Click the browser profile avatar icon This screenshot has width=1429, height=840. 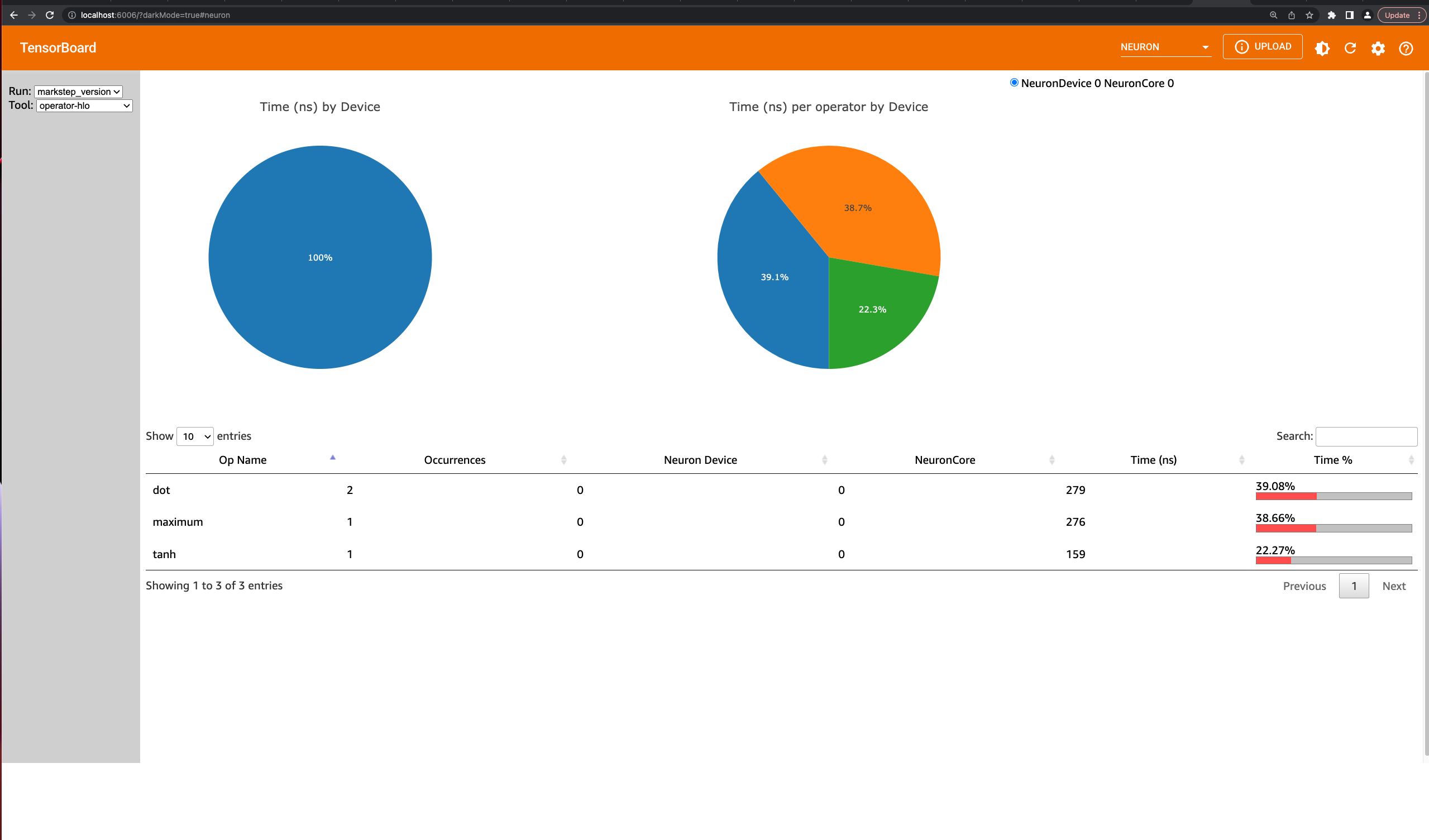(x=1367, y=15)
